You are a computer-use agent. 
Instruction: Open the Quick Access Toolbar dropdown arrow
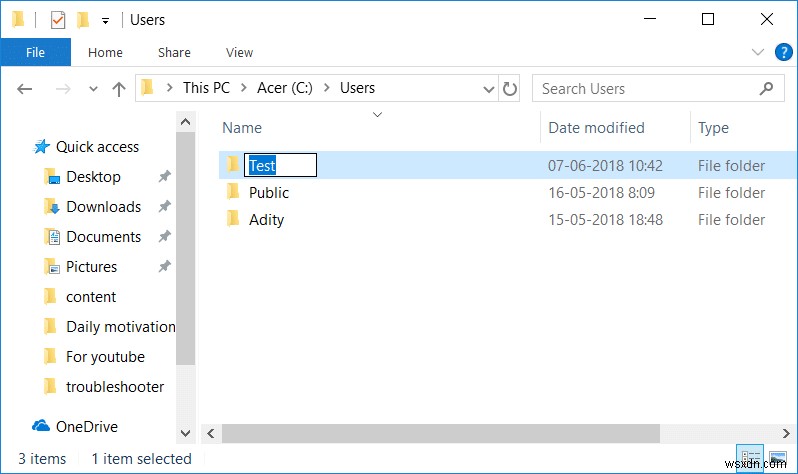pyautogui.click(x=105, y=20)
